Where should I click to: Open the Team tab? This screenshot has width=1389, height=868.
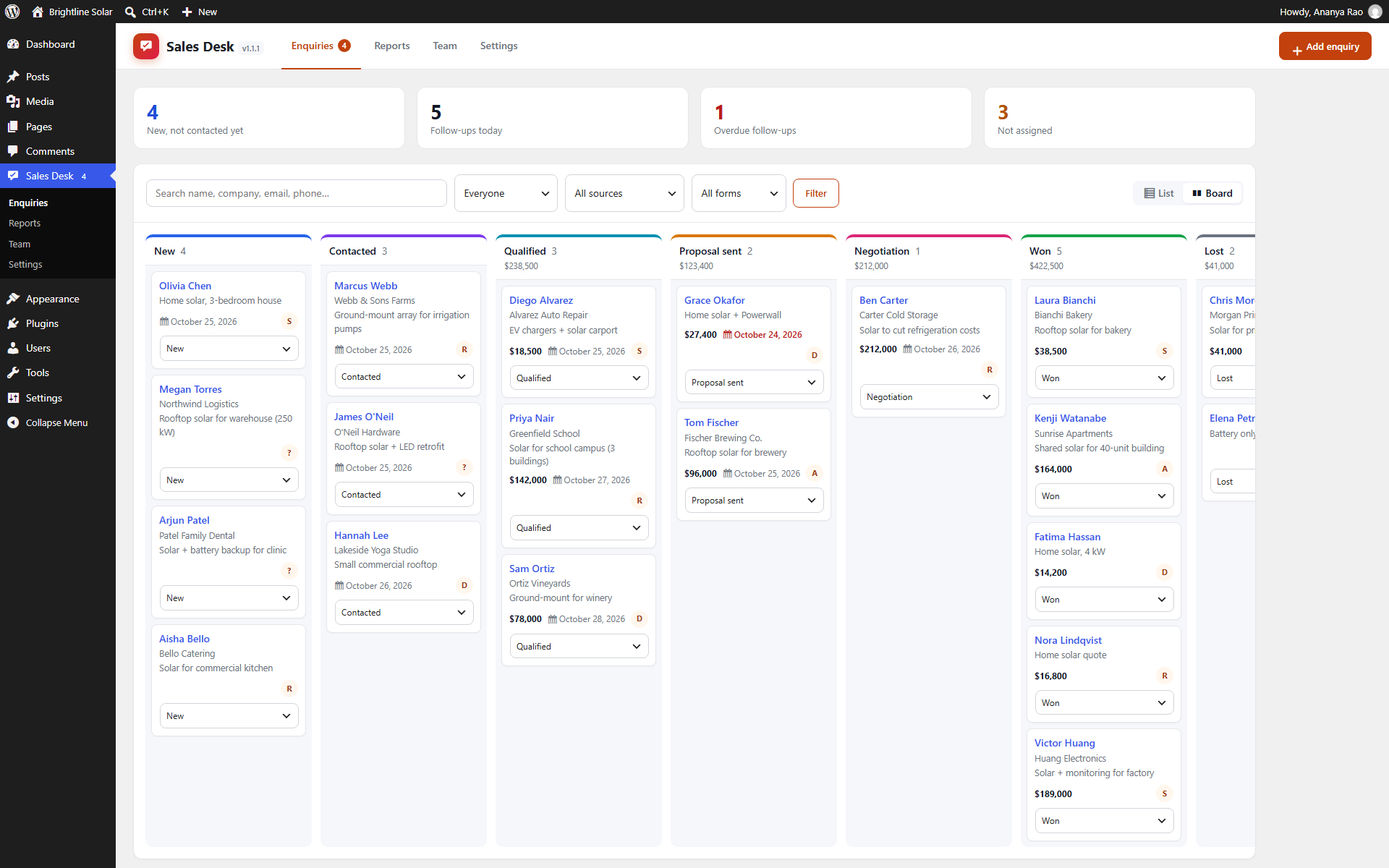[x=445, y=46]
